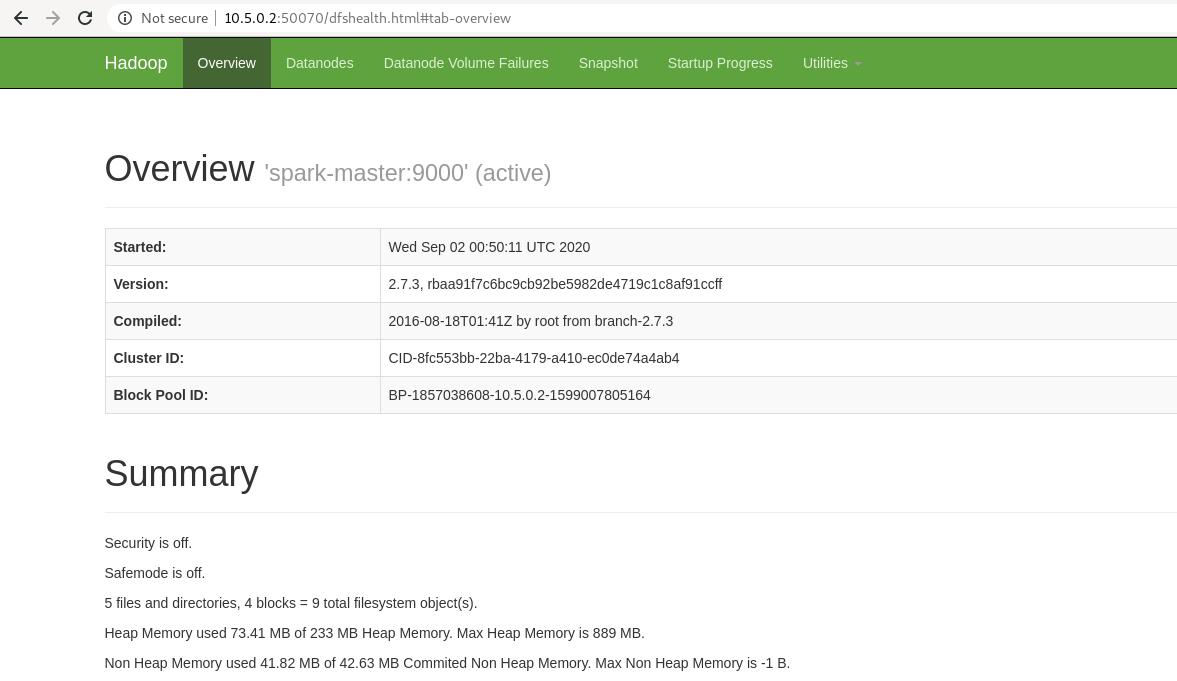Click the 'Version:' label cell
Screen dimensions: 1177x681
[x=242, y=284]
